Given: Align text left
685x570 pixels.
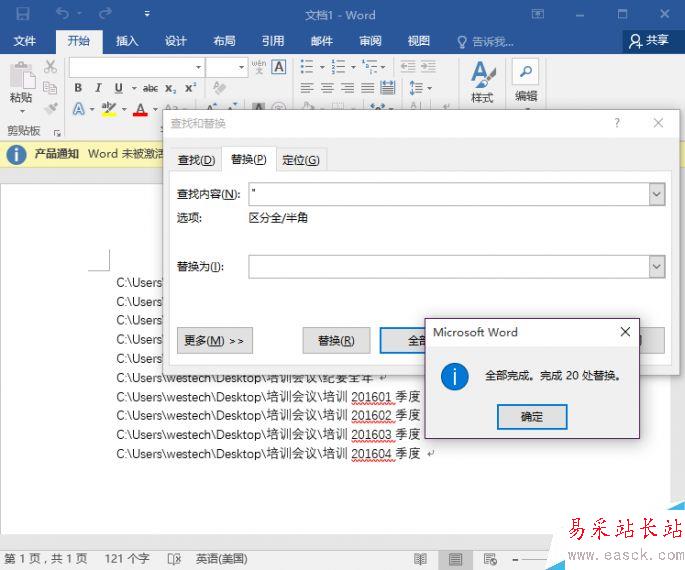Looking at the screenshot, I should (x=307, y=88).
